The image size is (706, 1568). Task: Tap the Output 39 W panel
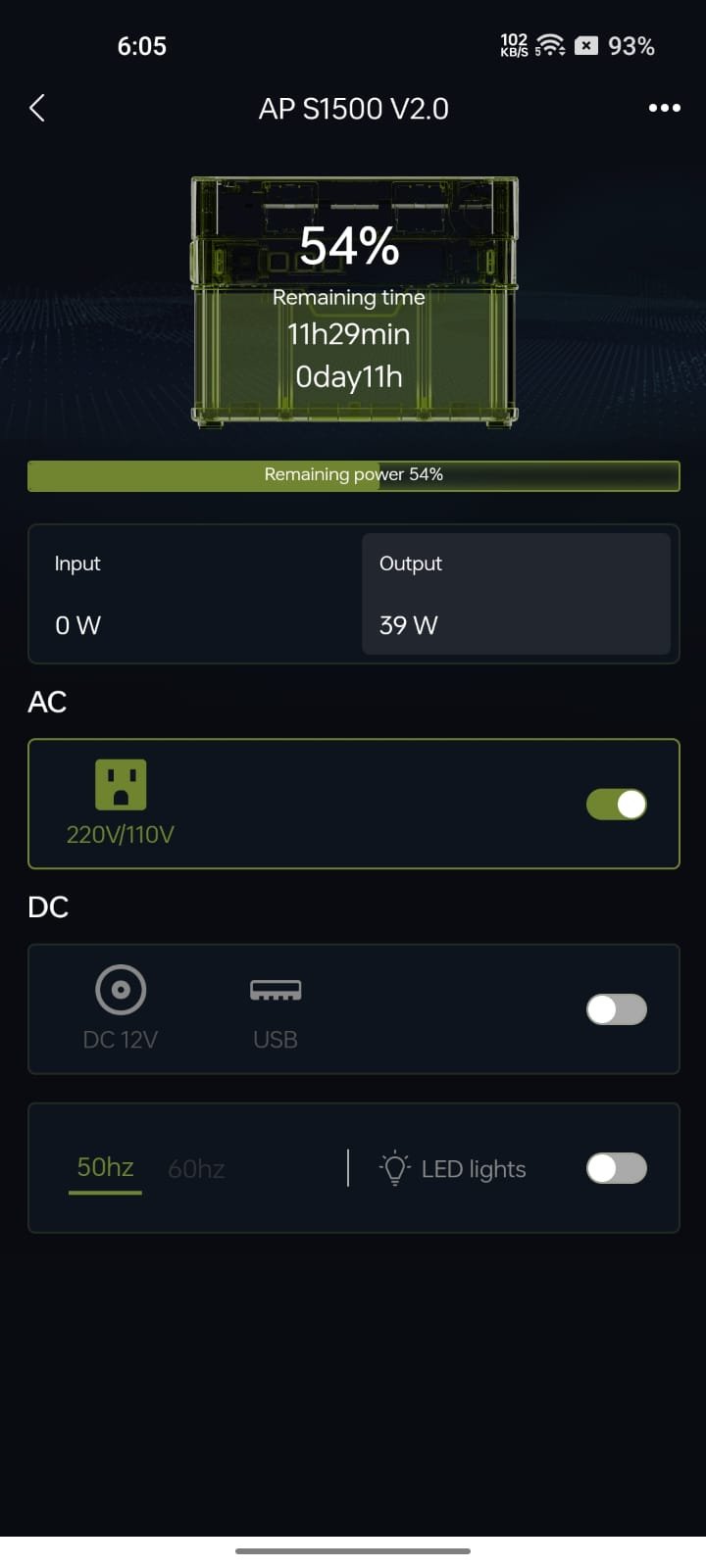tap(516, 594)
